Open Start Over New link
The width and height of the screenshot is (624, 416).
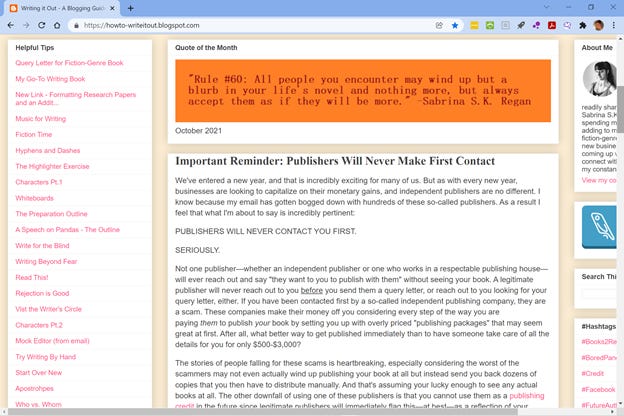click(39, 373)
